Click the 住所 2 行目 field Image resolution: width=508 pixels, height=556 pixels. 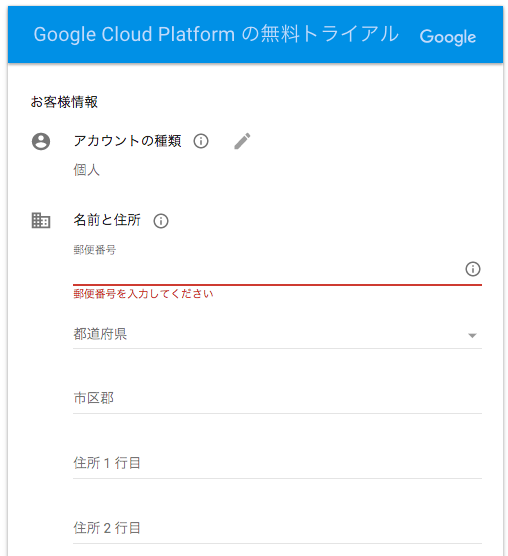[277, 528]
